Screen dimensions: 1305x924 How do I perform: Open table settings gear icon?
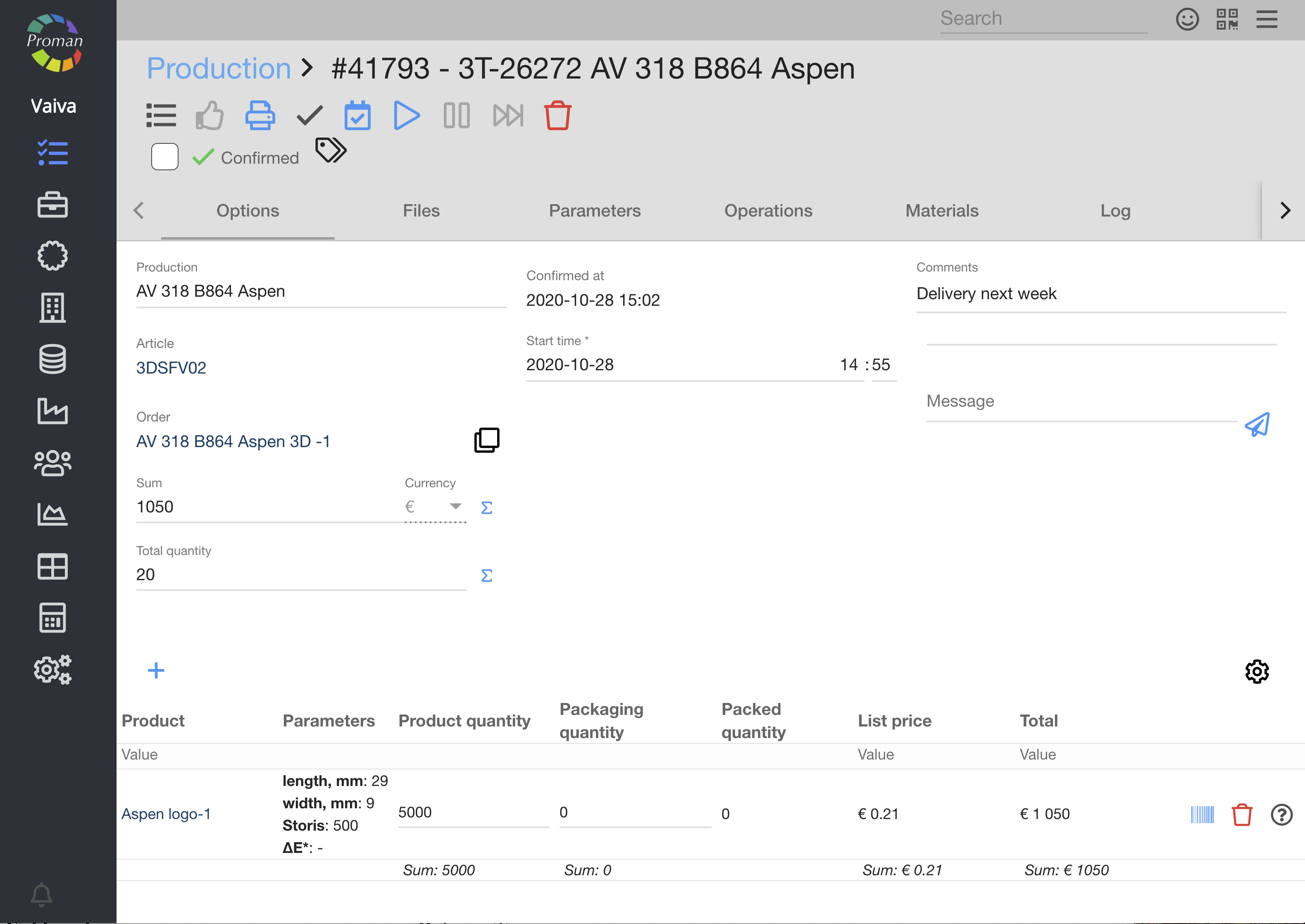[1257, 672]
